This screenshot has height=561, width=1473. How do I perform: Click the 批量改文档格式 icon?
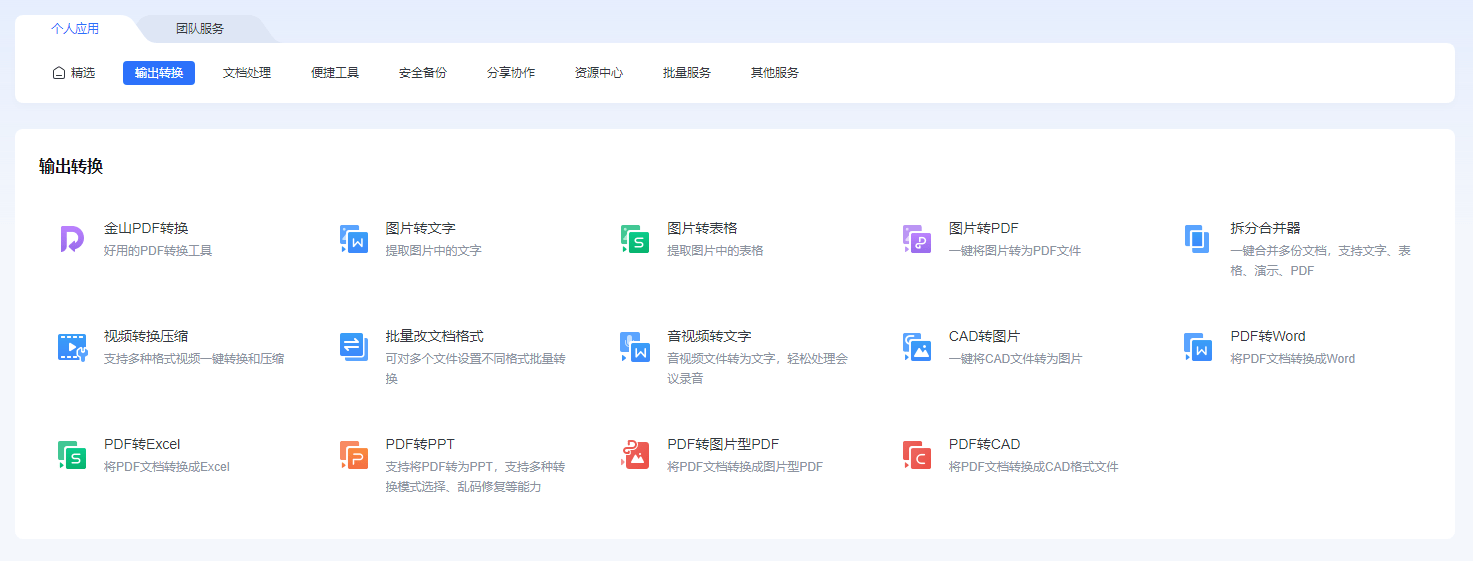pyautogui.click(x=354, y=347)
